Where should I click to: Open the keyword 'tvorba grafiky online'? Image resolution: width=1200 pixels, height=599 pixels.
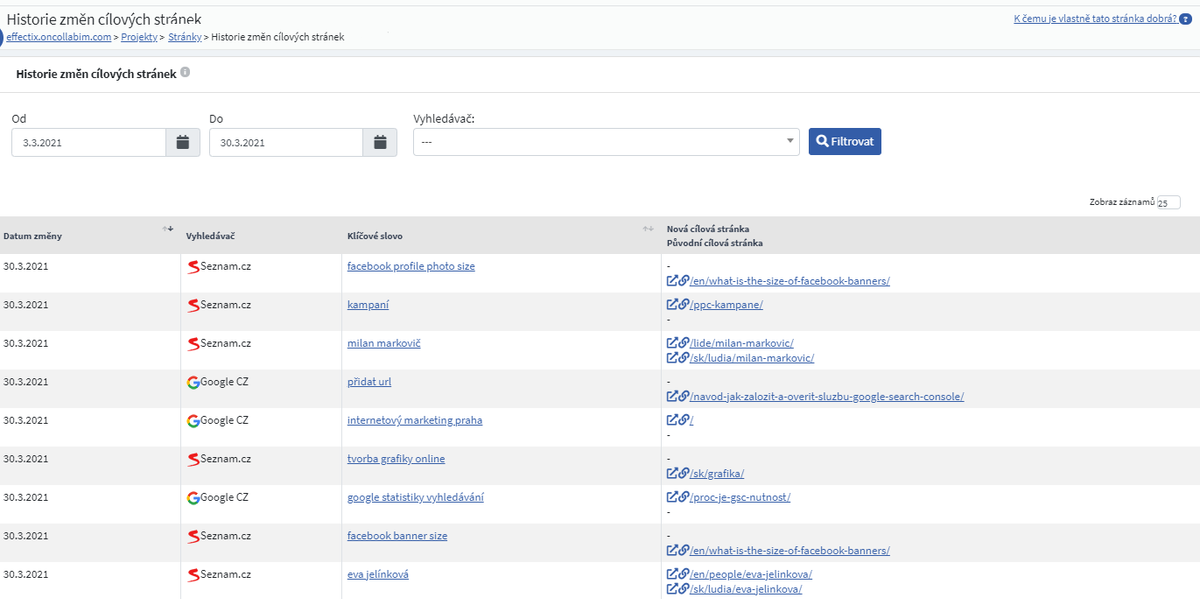click(396, 458)
